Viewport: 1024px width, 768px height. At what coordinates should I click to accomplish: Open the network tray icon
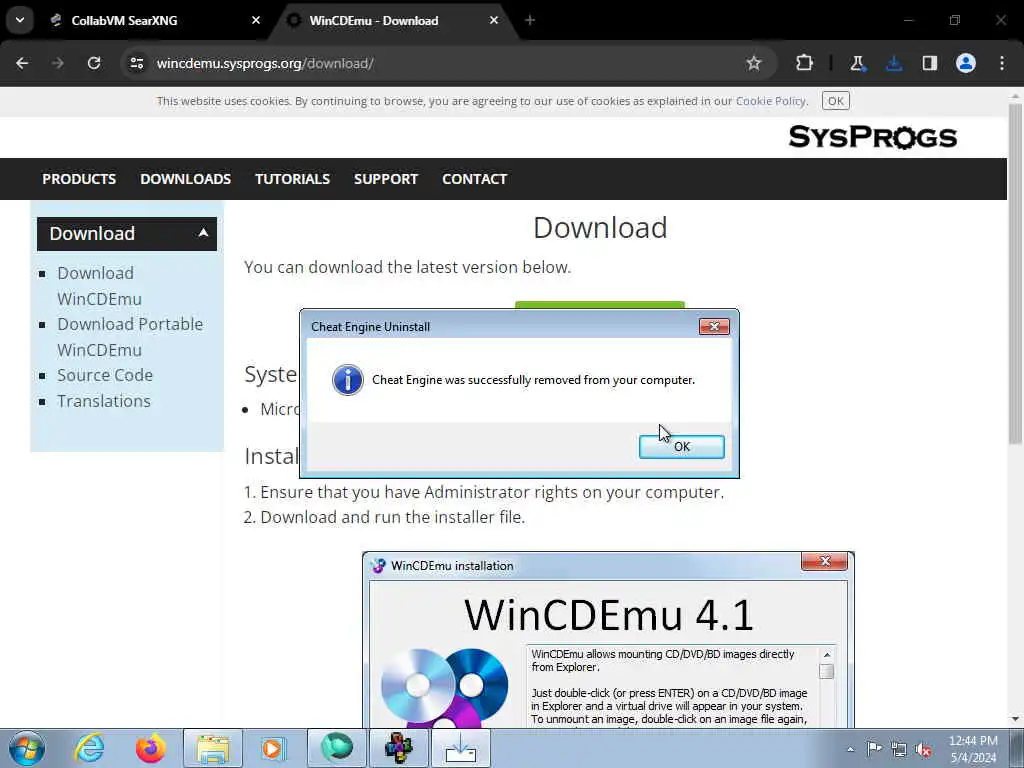pyautogui.click(x=899, y=749)
